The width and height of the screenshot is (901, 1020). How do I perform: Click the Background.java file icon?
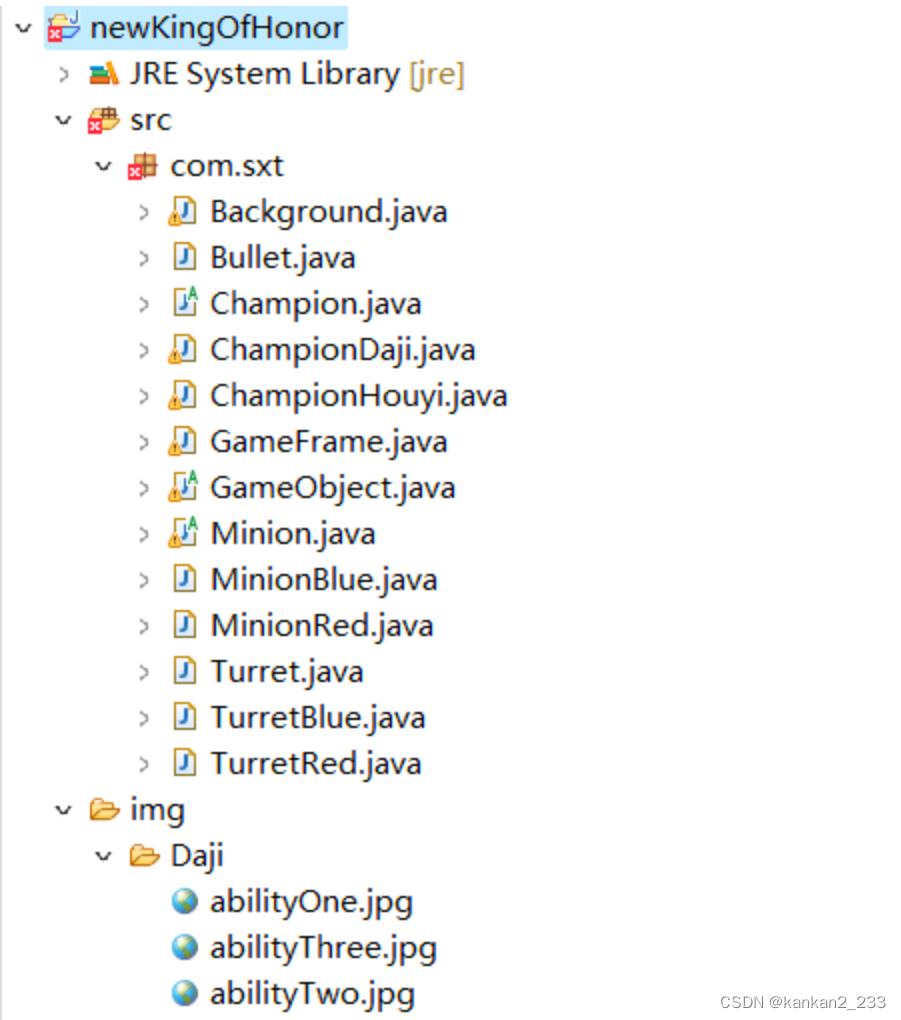pyautogui.click(x=183, y=212)
